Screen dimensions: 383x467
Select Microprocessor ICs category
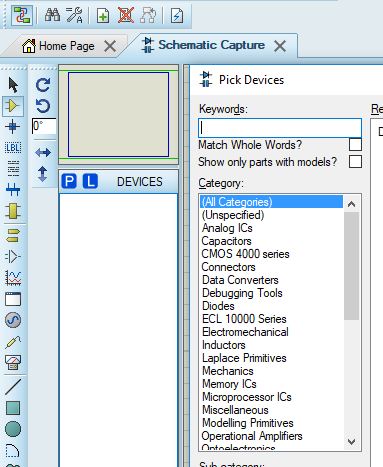(271, 397)
